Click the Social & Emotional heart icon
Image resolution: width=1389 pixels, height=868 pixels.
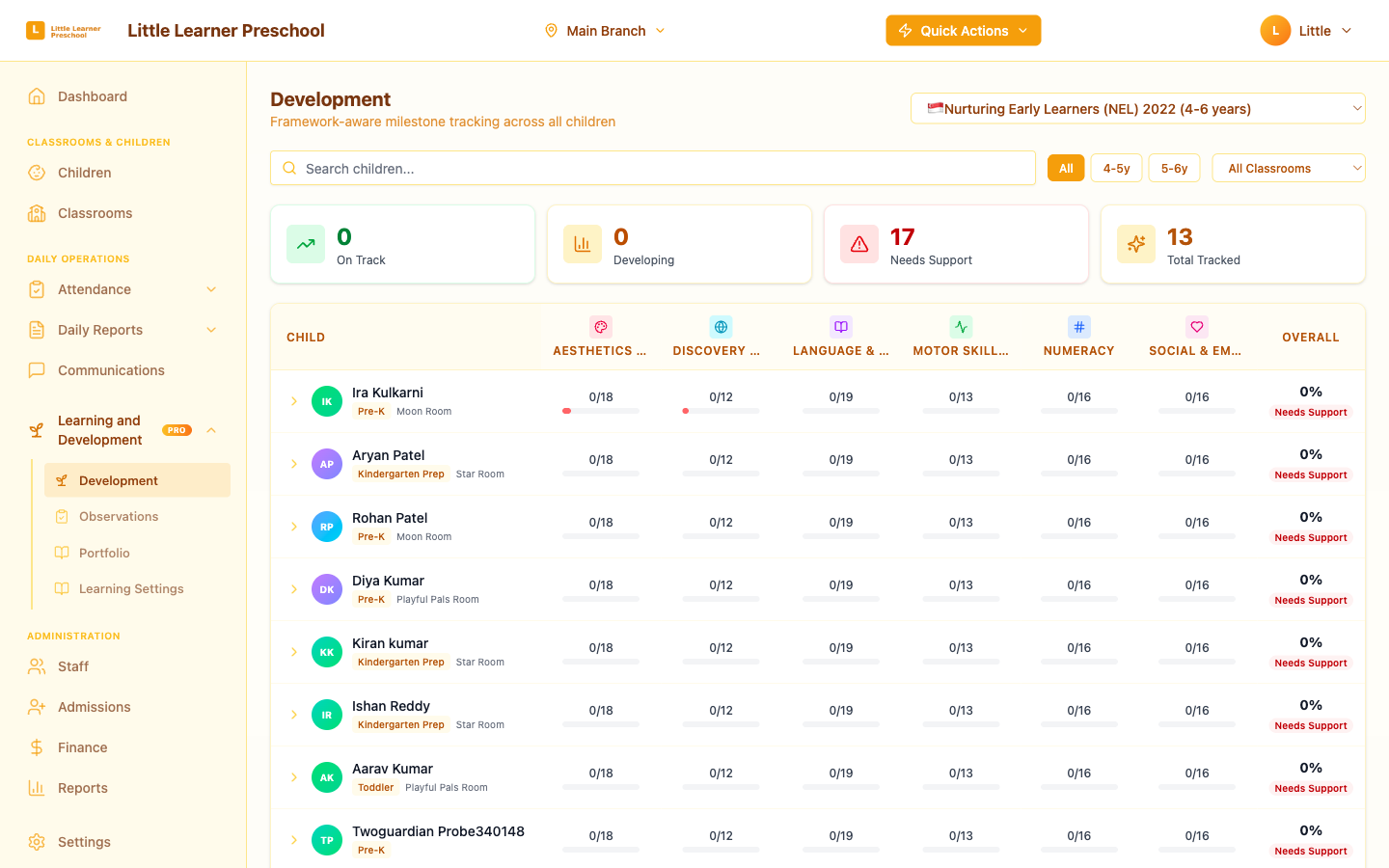pyautogui.click(x=1197, y=327)
